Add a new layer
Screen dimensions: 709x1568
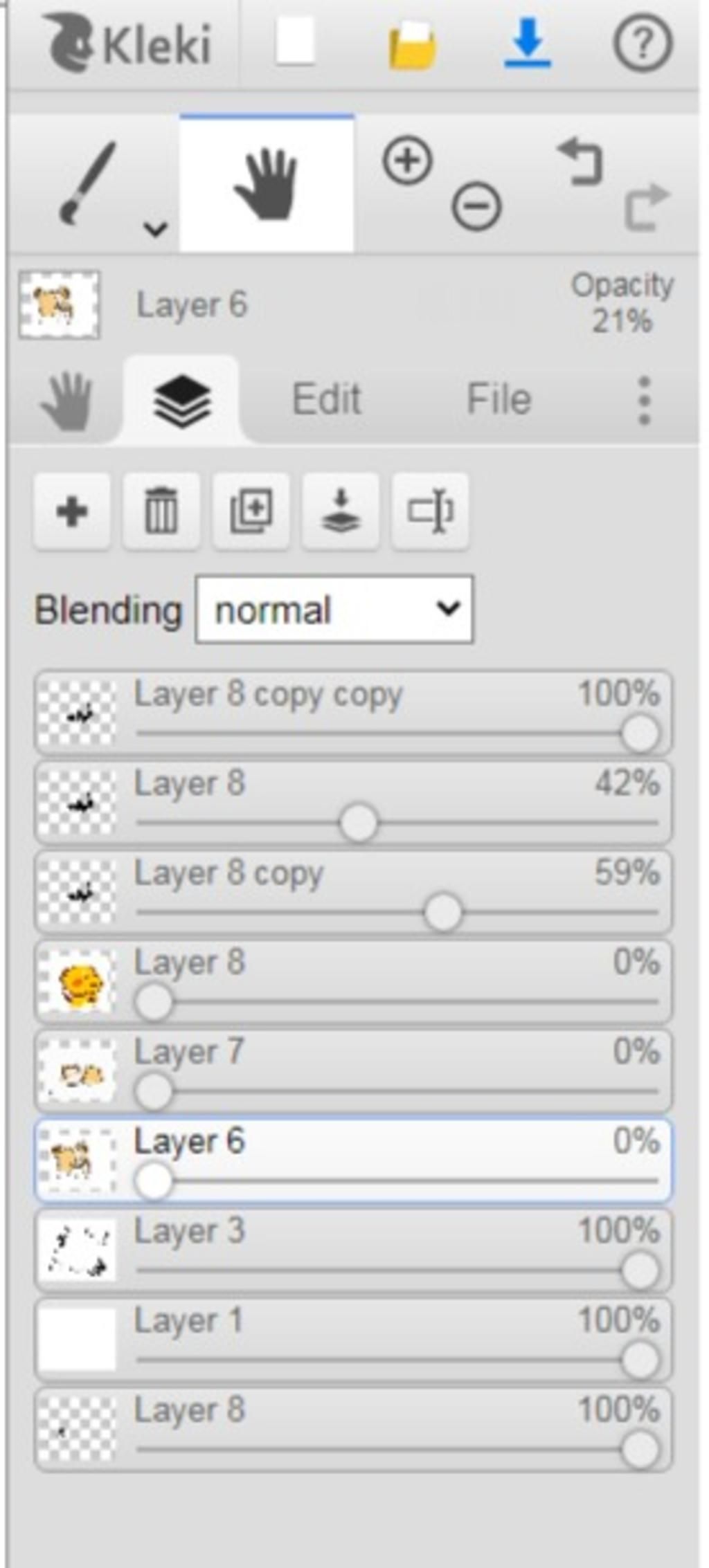click(72, 512)
